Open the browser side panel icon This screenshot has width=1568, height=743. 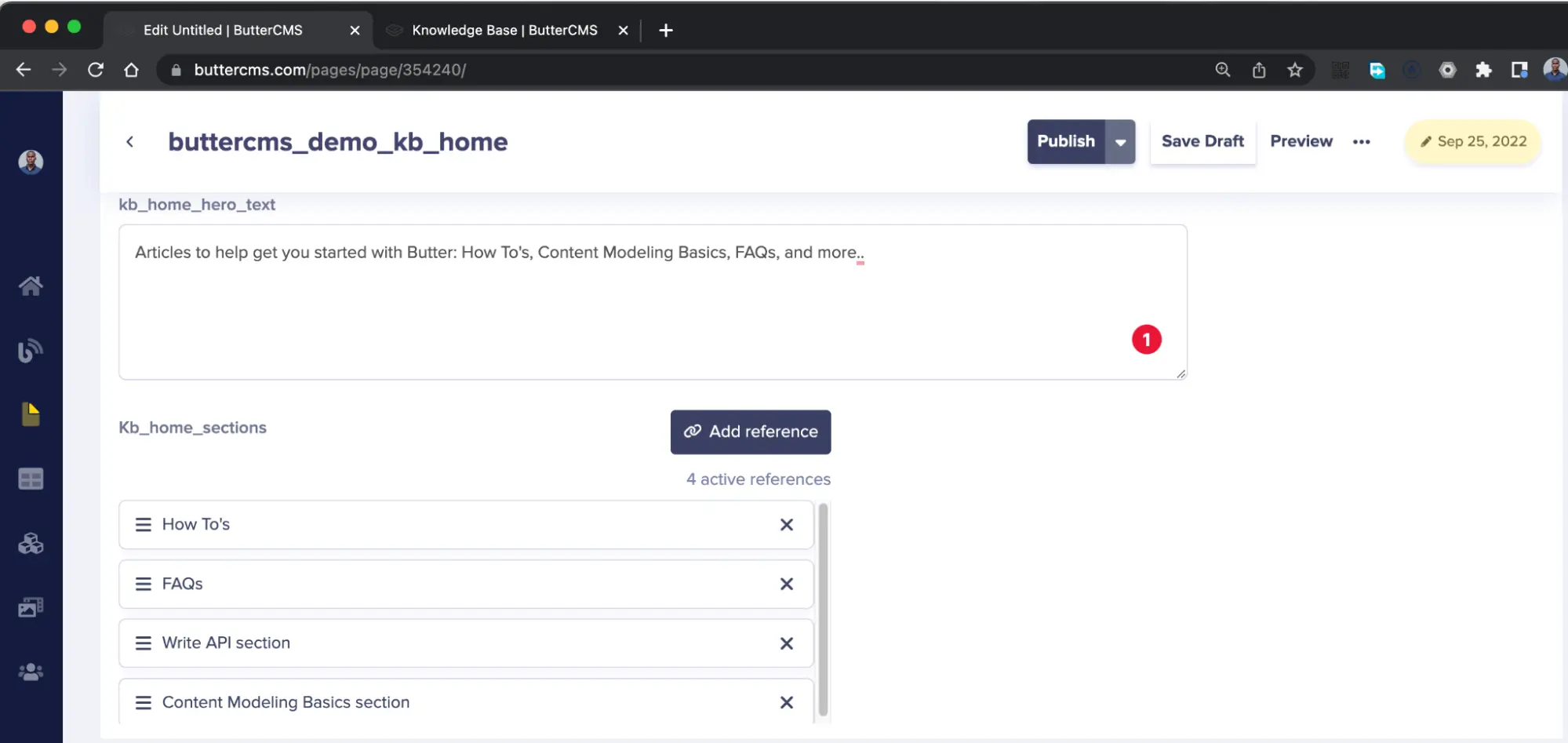tap(1519, 70)
